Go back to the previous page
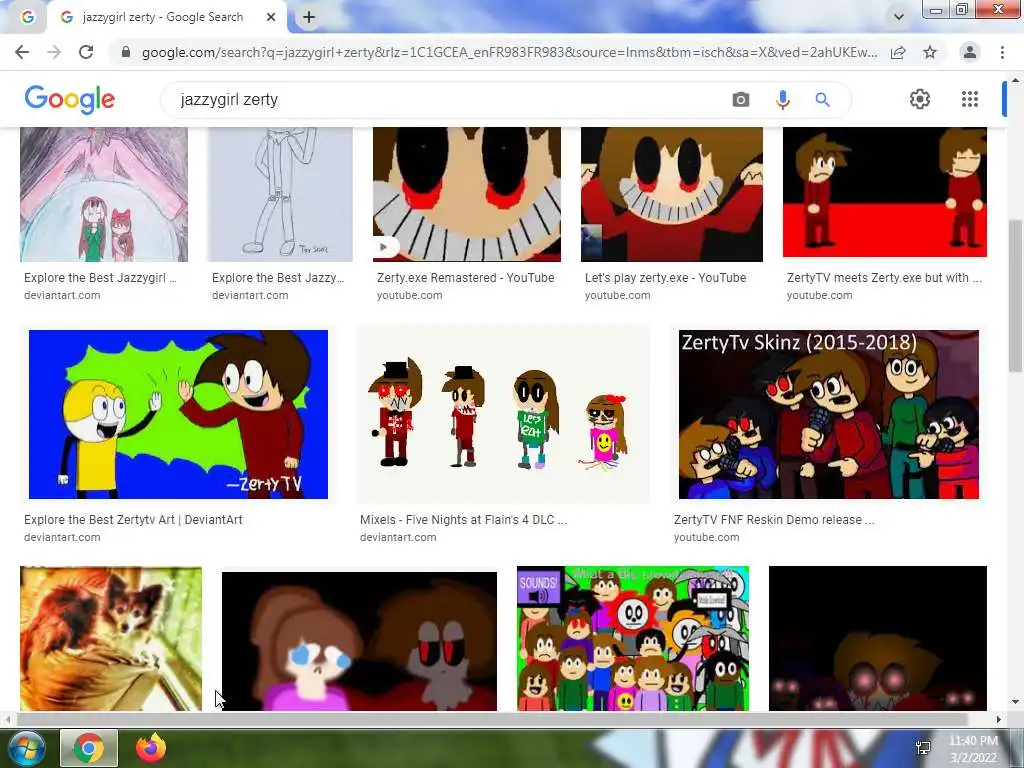Screen dimensions: 1024x768 click(22, 52)
